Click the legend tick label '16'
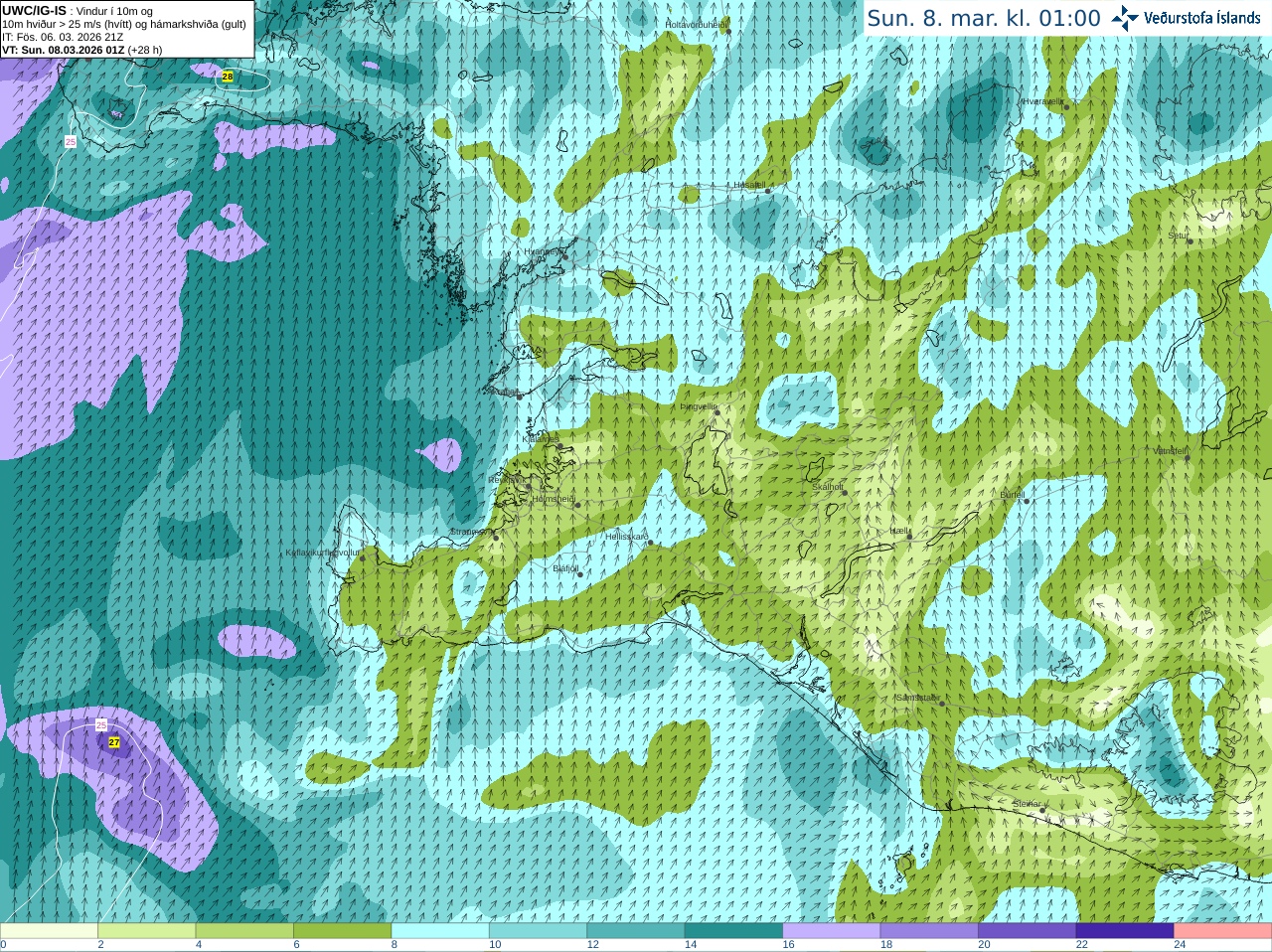Screen dimensions: 1272x952 coord(788,945)
